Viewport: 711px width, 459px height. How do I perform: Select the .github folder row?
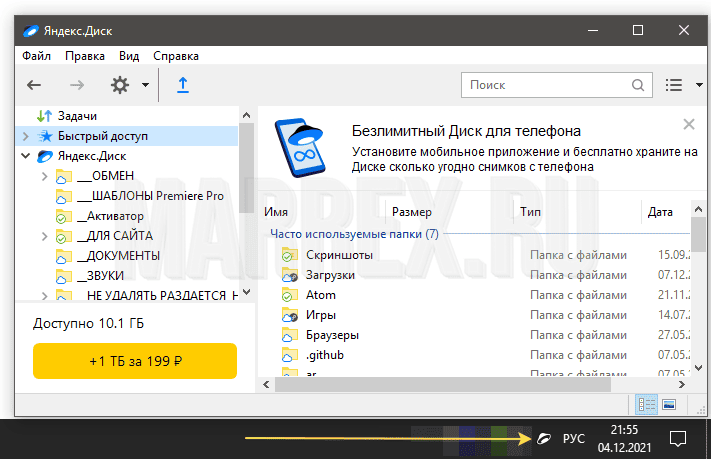pos(485,355)
